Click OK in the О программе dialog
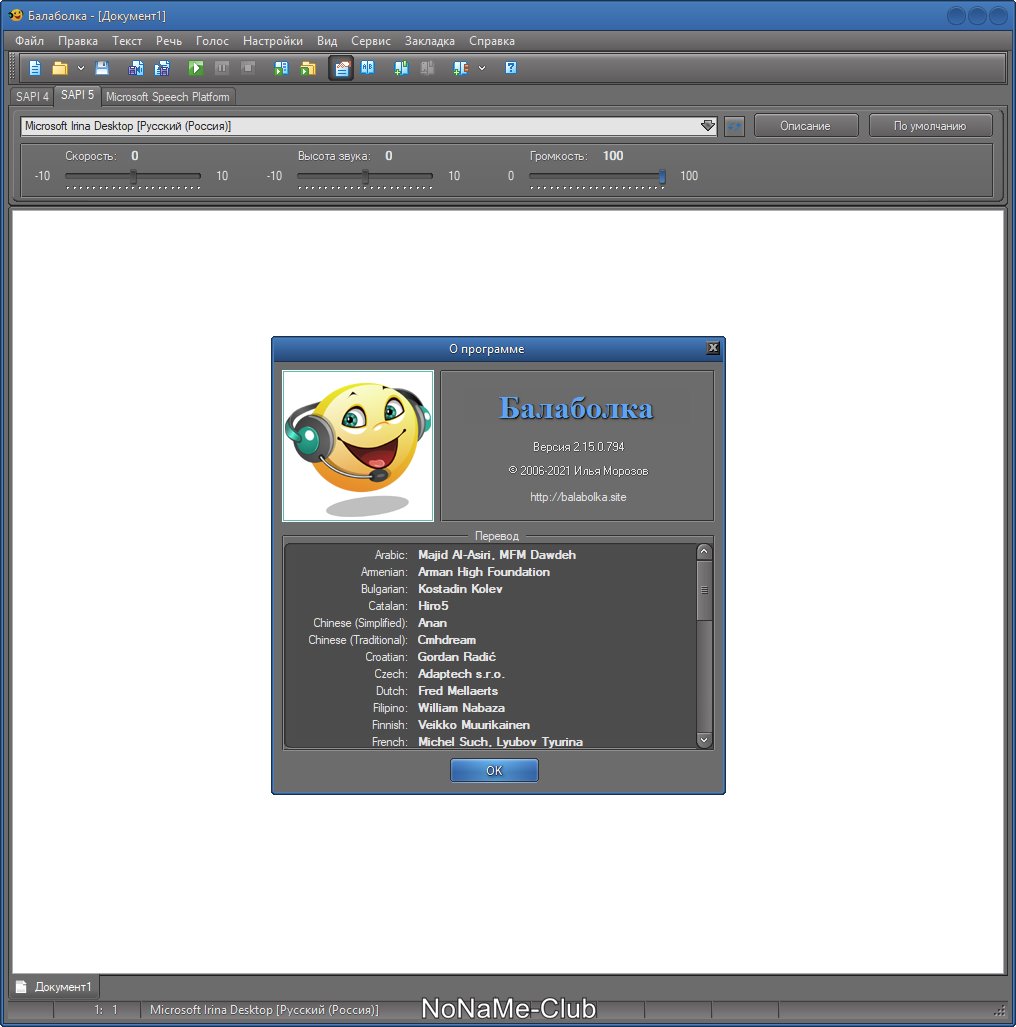1016x1027 pixels. coord(494,770)
